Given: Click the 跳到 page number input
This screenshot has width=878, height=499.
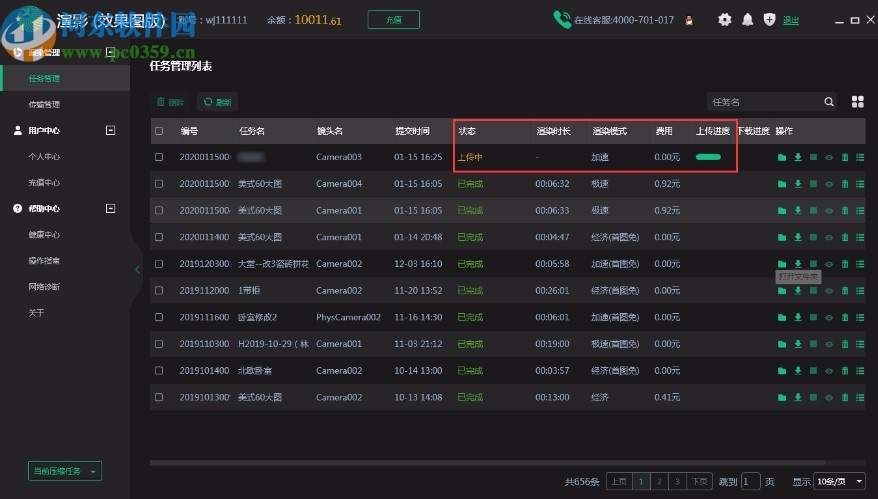Looking at the screenshot, I should tap(750, 482).
